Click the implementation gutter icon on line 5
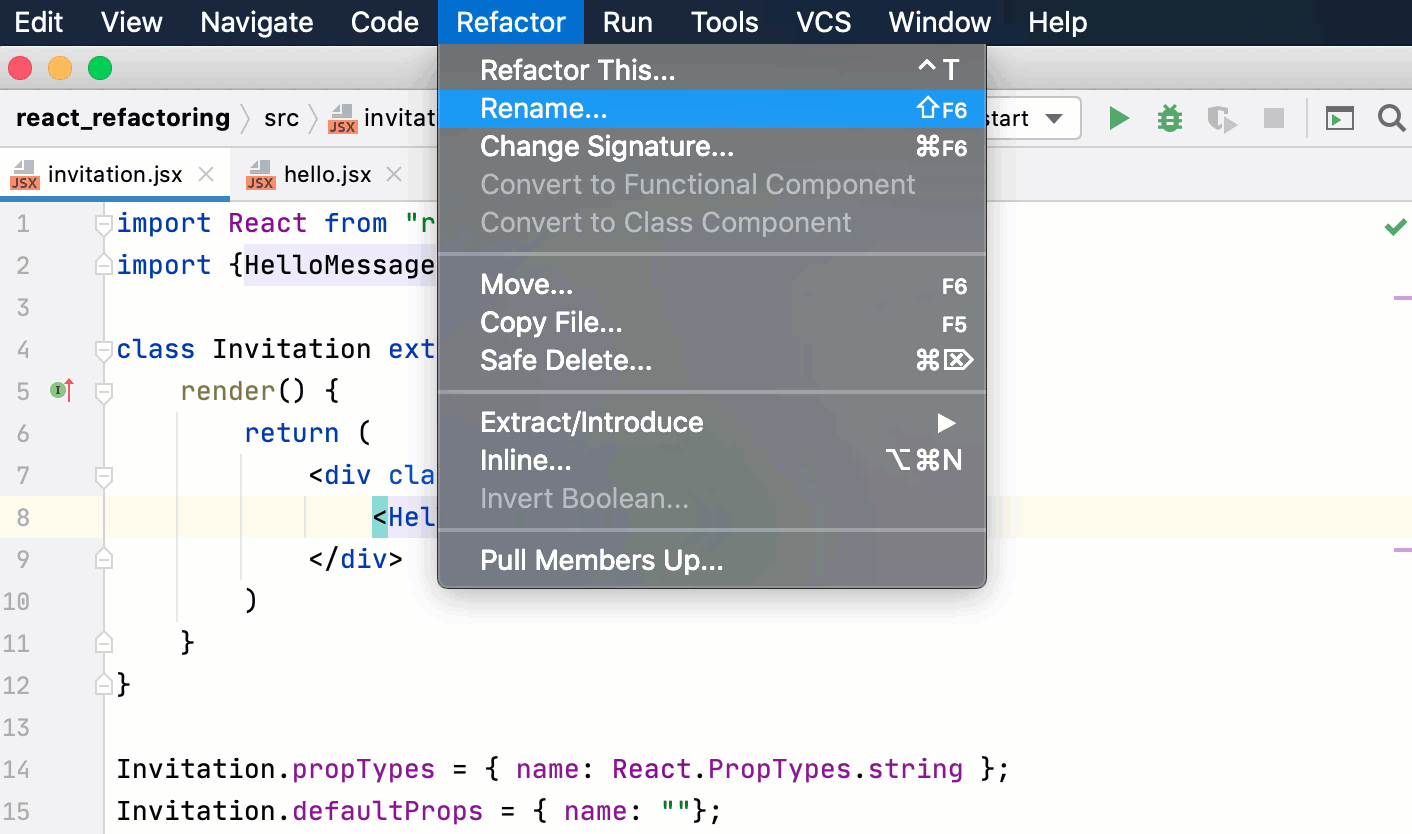The width and height of the screenshot is (1412, 834). tap(60, 390)
